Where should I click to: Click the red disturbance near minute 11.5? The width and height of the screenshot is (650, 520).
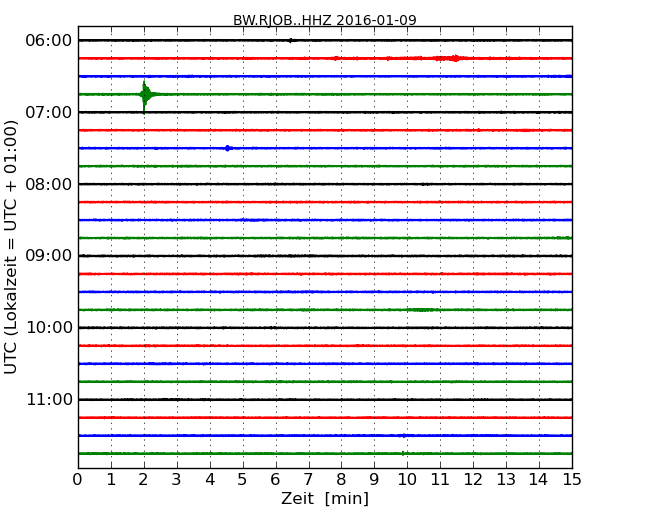coord(450,58)
